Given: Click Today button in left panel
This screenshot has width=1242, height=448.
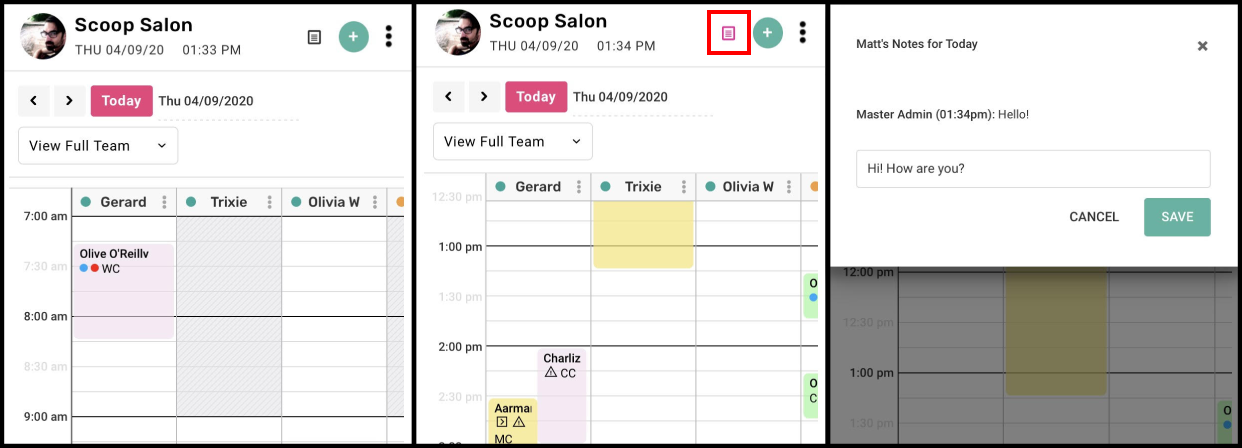Looking at the screenshot, I should tap(122, 101).
